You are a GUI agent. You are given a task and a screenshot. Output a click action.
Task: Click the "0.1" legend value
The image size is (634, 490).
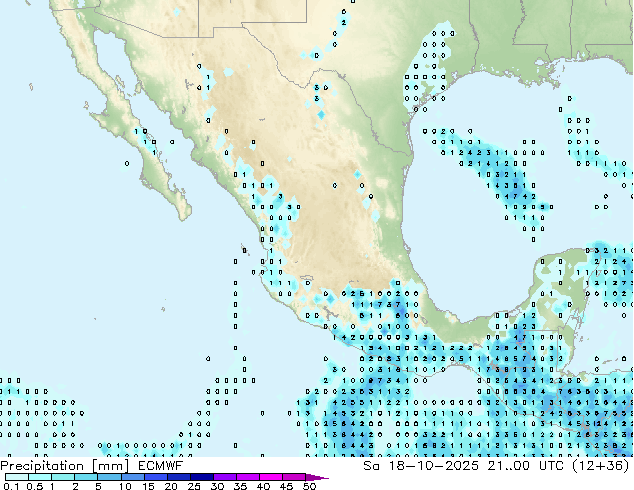11,486
